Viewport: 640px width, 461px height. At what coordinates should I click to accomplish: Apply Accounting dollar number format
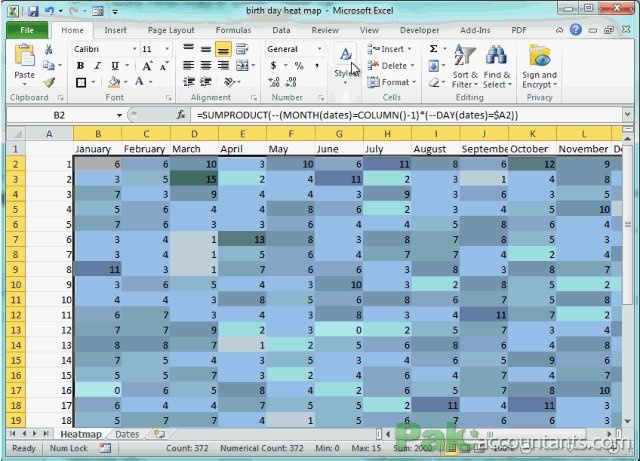(273, 65)
